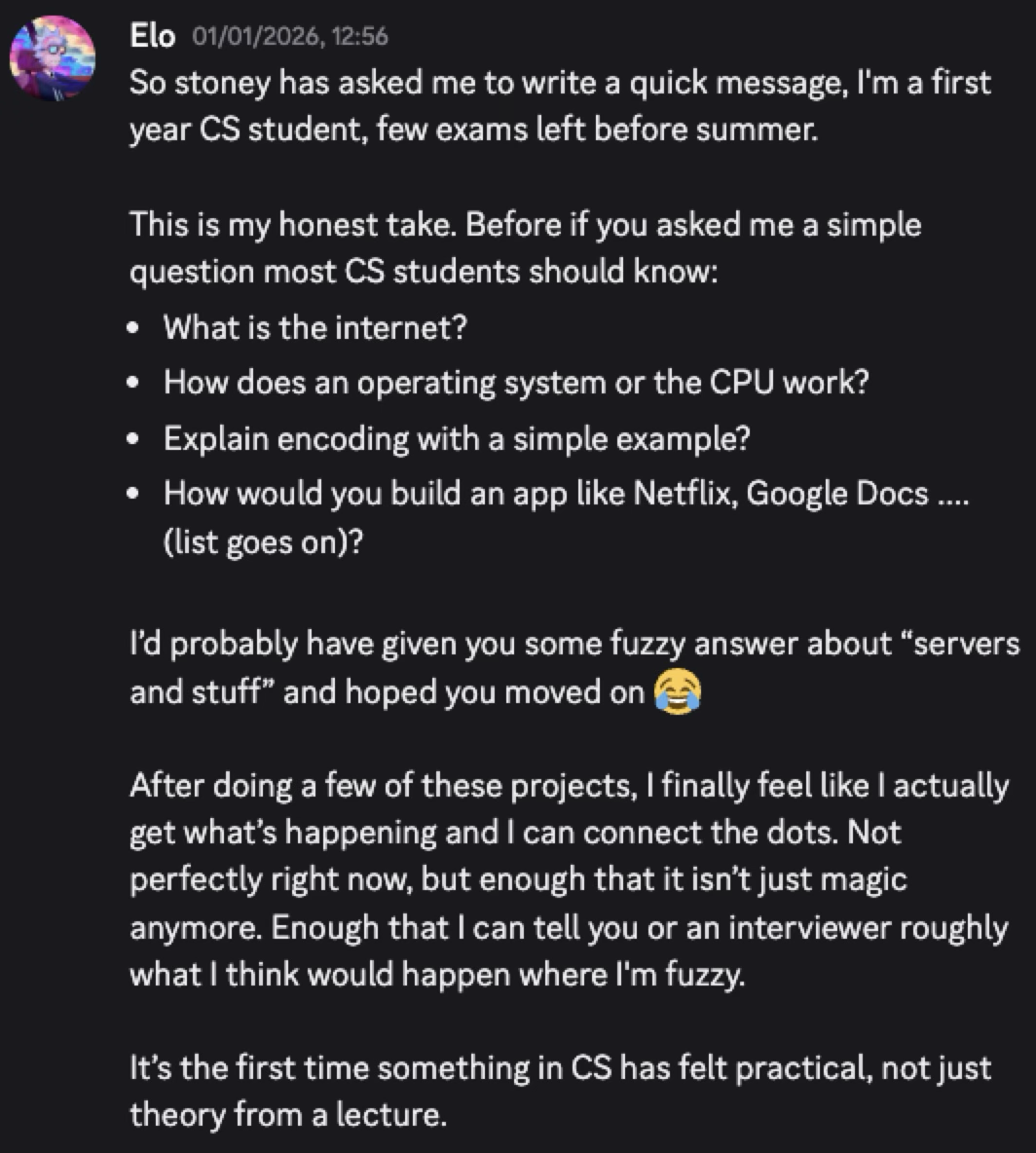Click the 01/01/2026, 12:56 message timestamp
1036x1153 pixels.
(290, 37)
